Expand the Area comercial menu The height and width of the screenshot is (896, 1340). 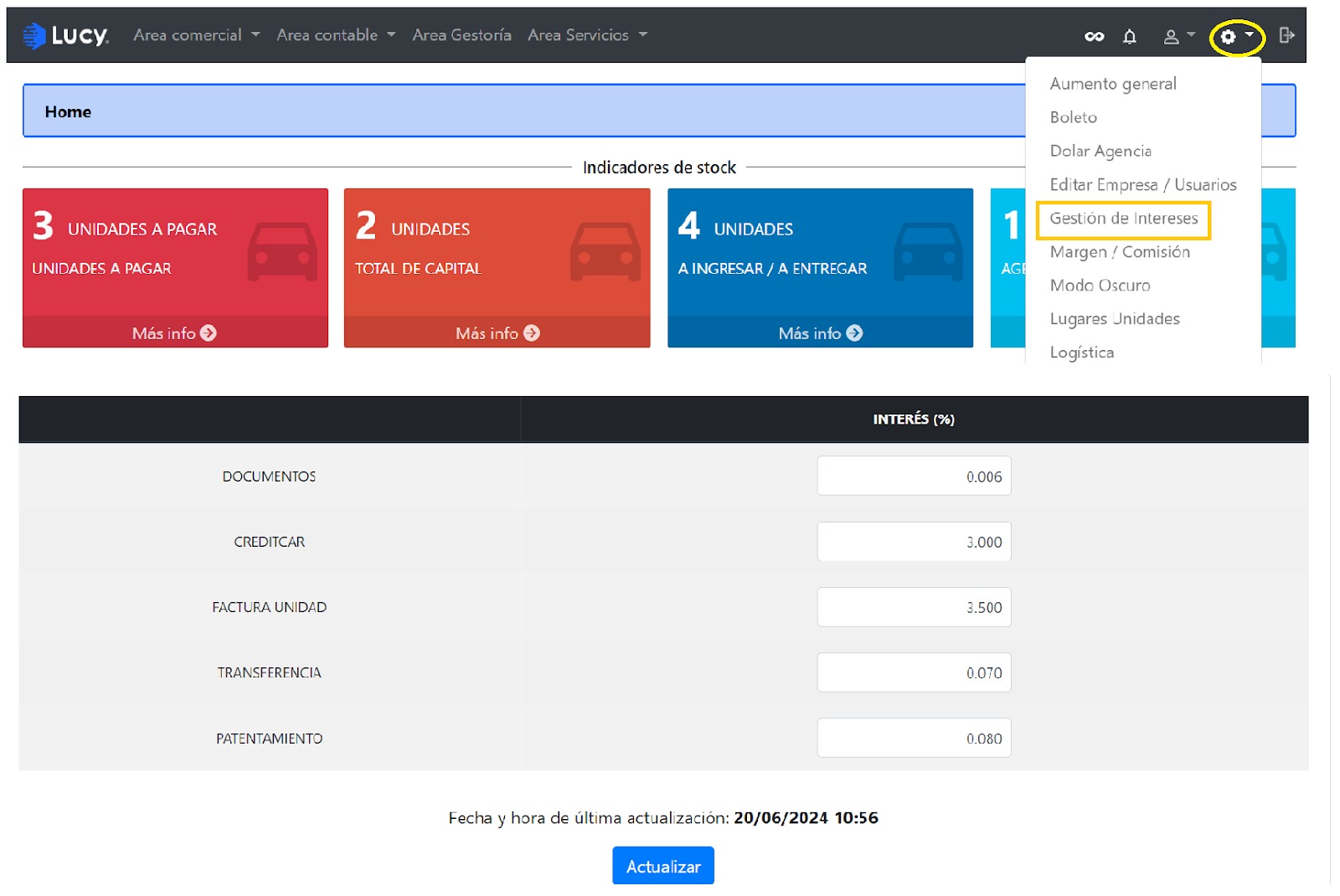click(197, 35)
